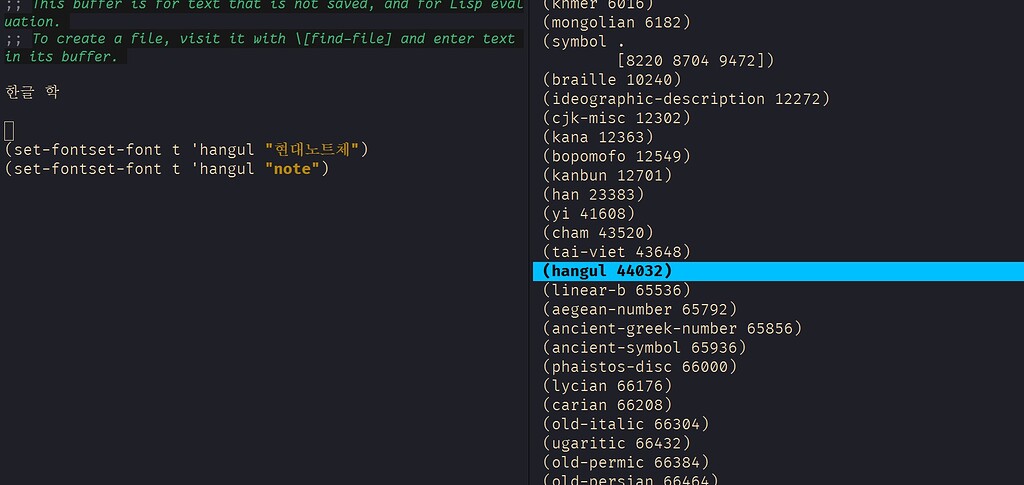Image resolution: width=1024 pixels, height=485 pixels.
Task: Place cursor on mongolian 6182 entry
Action: tap(616, 22)
